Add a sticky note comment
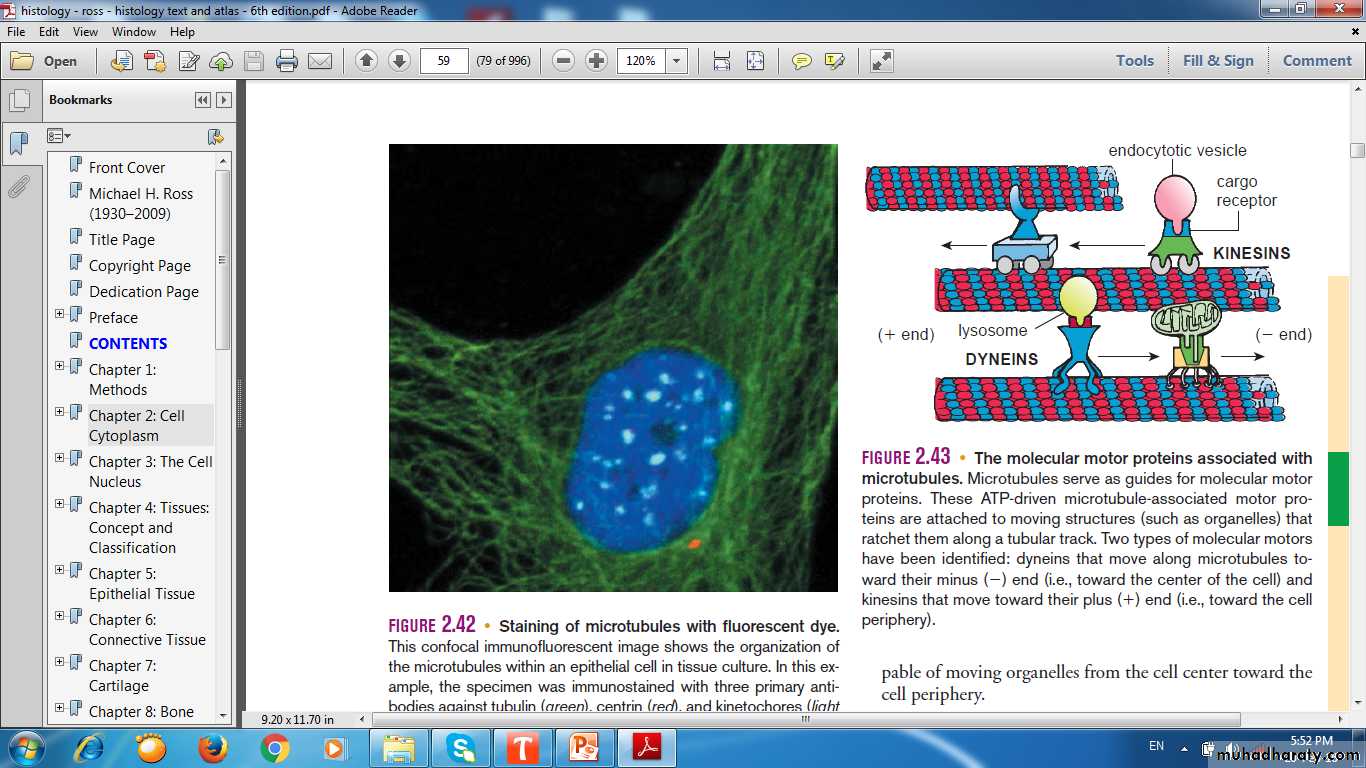Viewport: 1366px width, 768px height. coord(801,61)
